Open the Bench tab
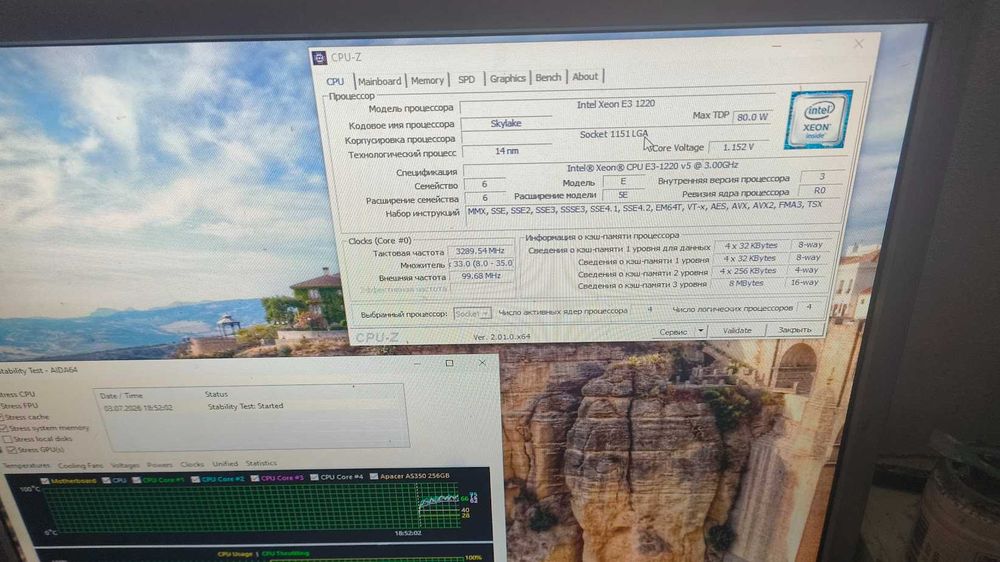 pos(548,77)
